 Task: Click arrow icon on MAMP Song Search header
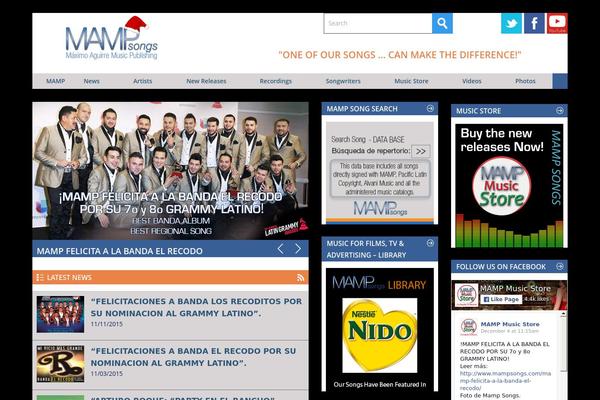click(x=430, y=108)
